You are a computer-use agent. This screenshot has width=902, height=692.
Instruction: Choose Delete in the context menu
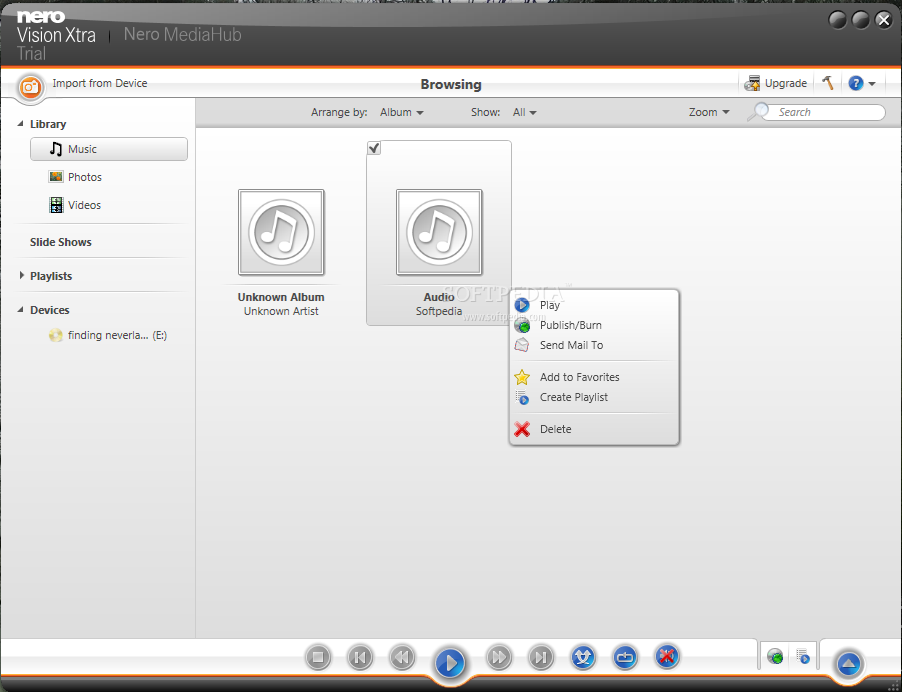[594, 429]
